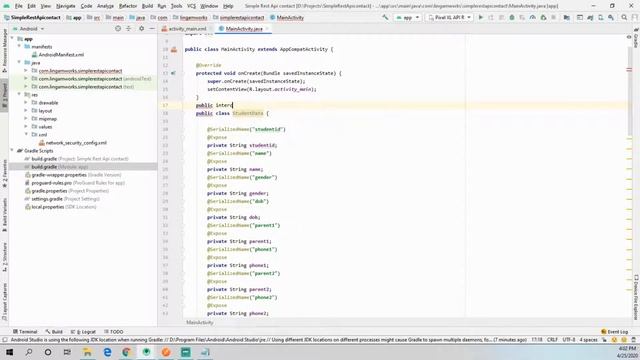The height and width of the screenshot is (360, 640).
Task: Expand the androidTest package arrow
Action: point(26,78)
